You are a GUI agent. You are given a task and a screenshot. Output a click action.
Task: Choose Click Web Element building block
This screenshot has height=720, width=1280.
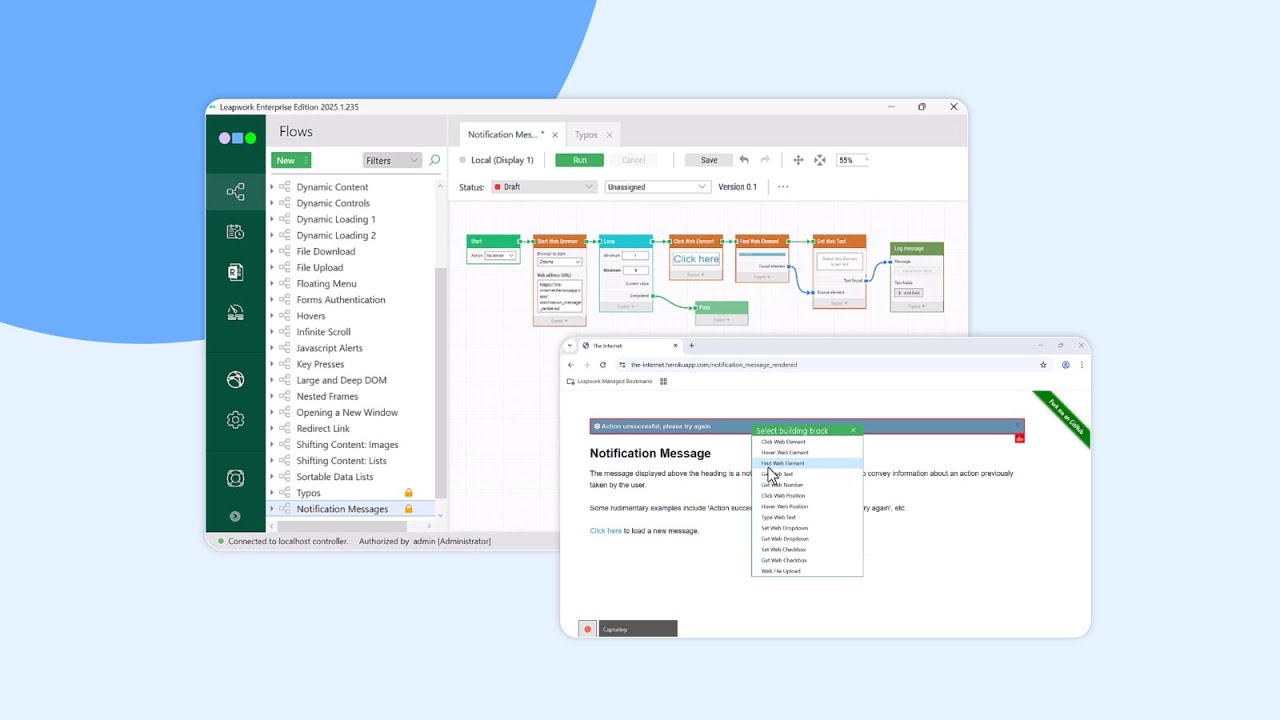[807, 441]
